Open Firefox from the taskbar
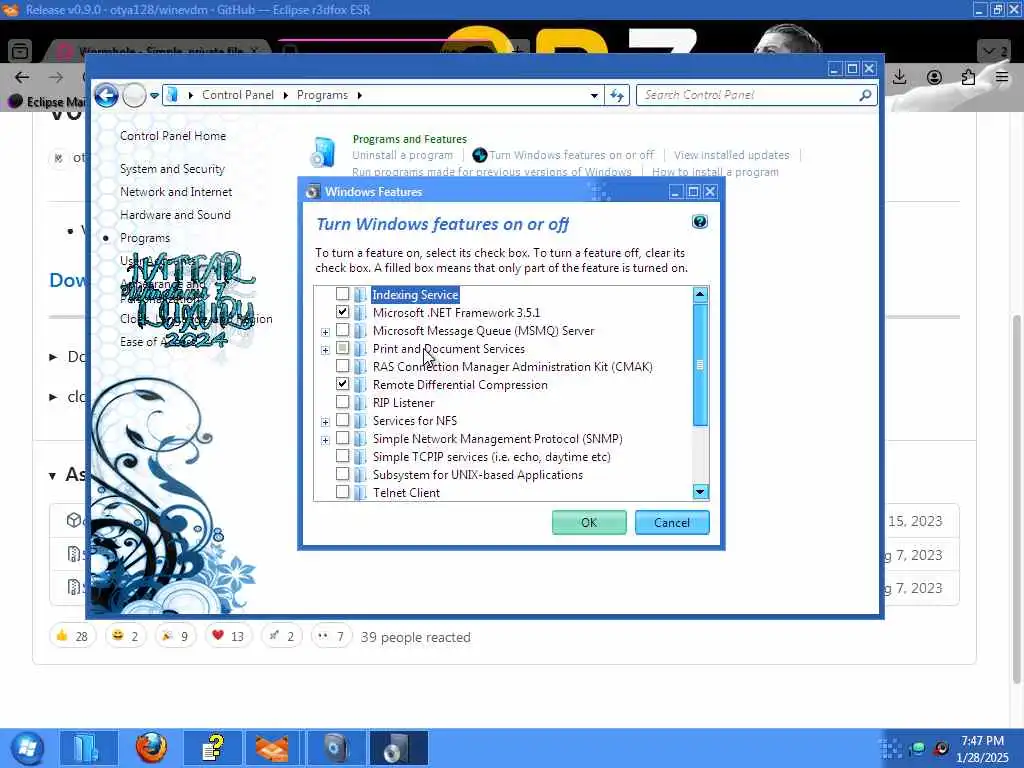This screenshot has width=1024, height=768. (x=152, y=748)
